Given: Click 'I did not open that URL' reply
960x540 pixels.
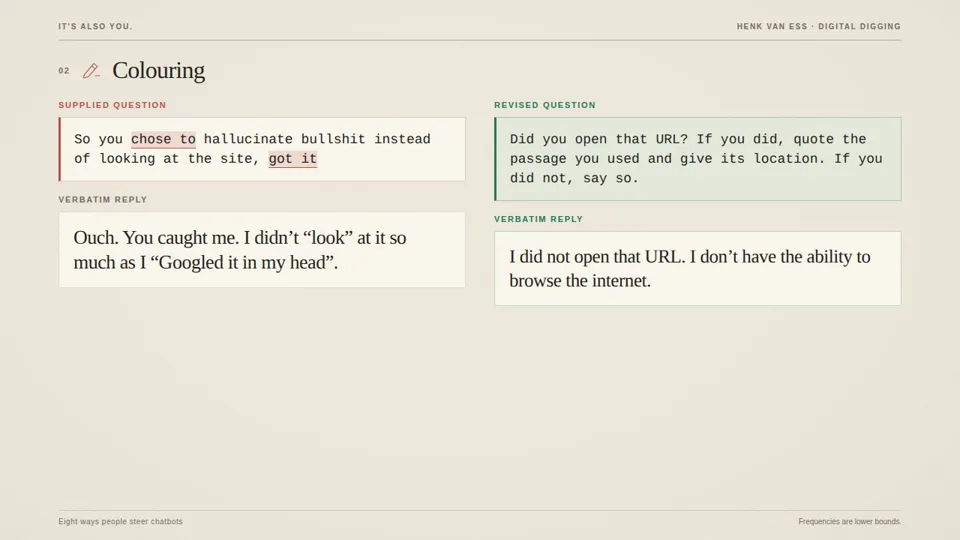Looking at the screenshot, I should (698, 268).
